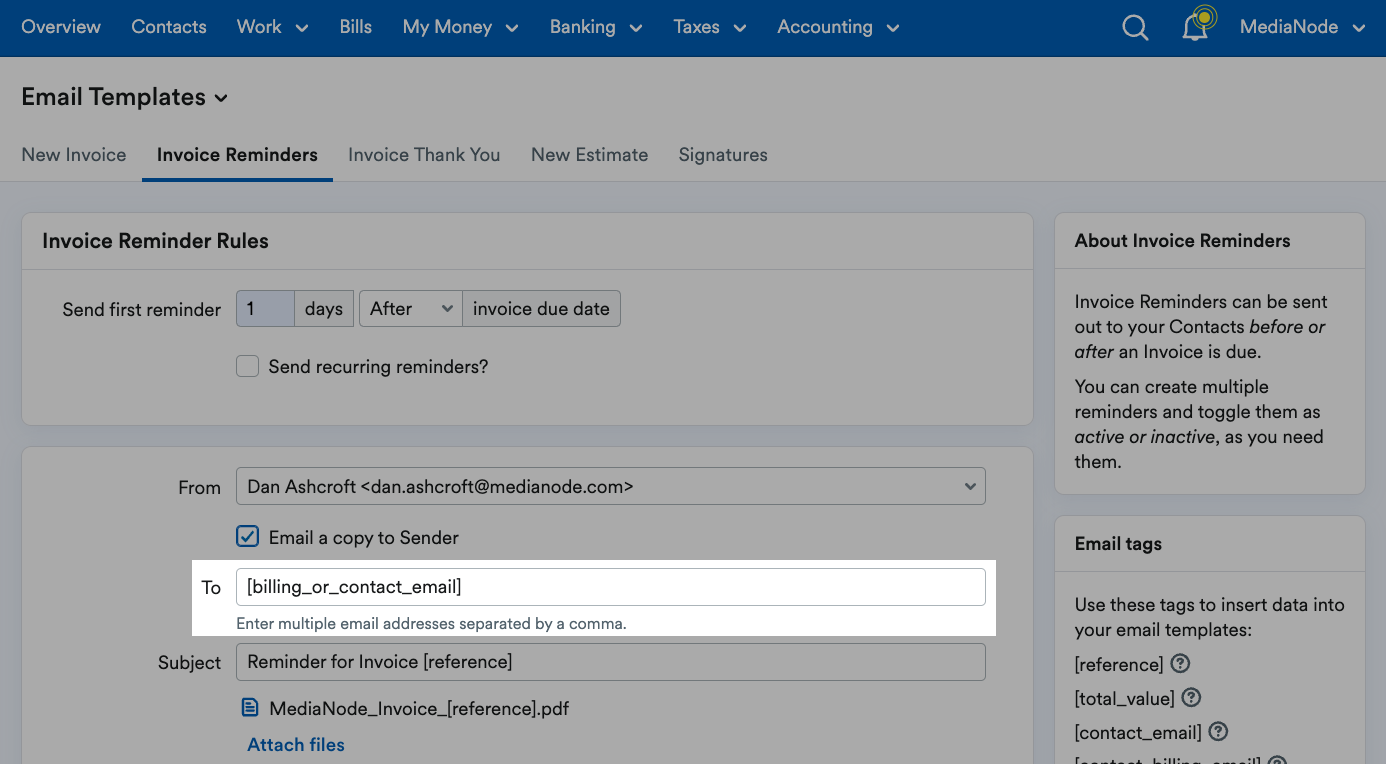Expand the Taxes menu
This screenshot has width=1386, height=764.
pyautogui.click(x=710, y=28)
